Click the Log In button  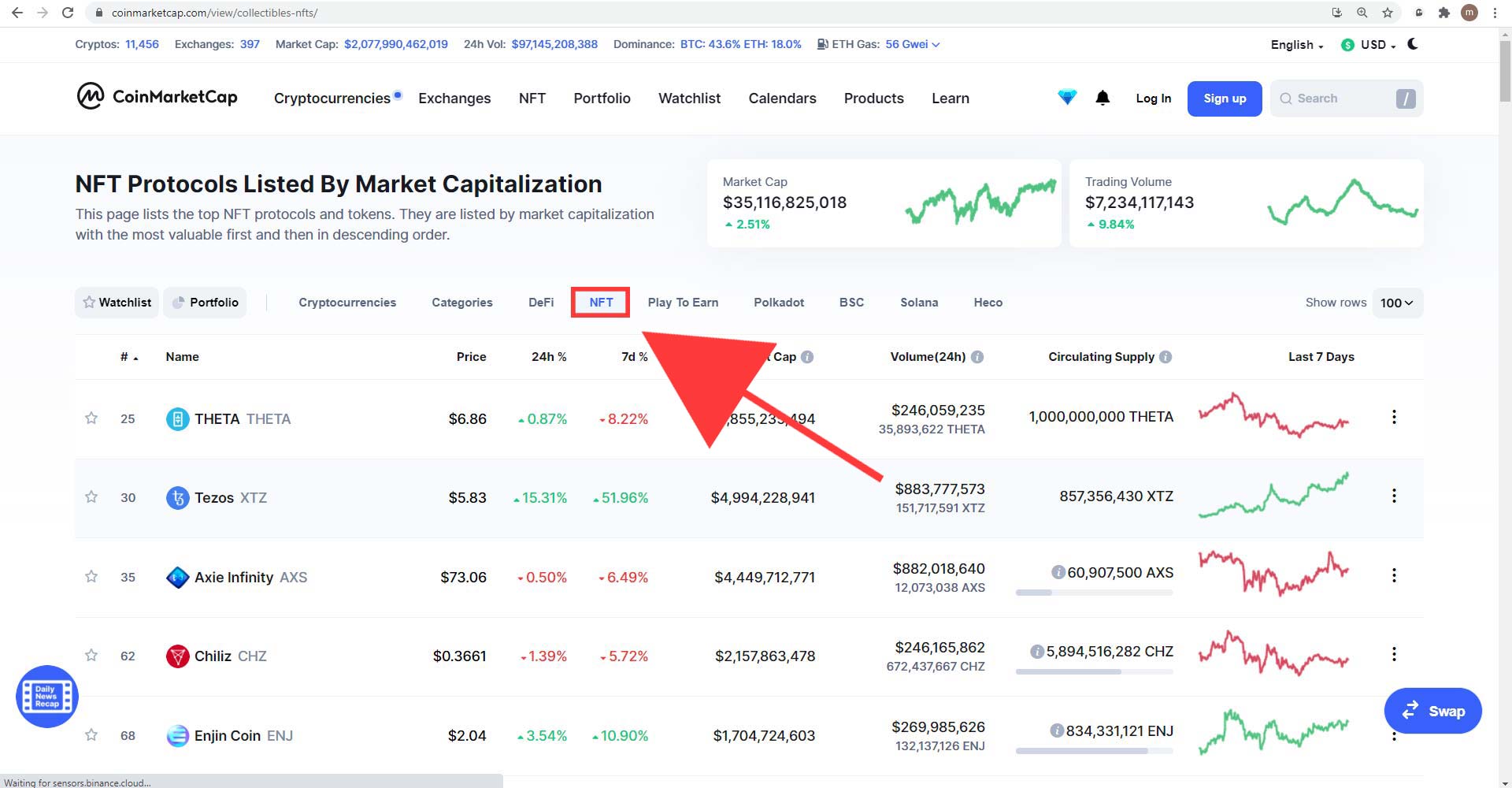click(x=1153, y=98)
